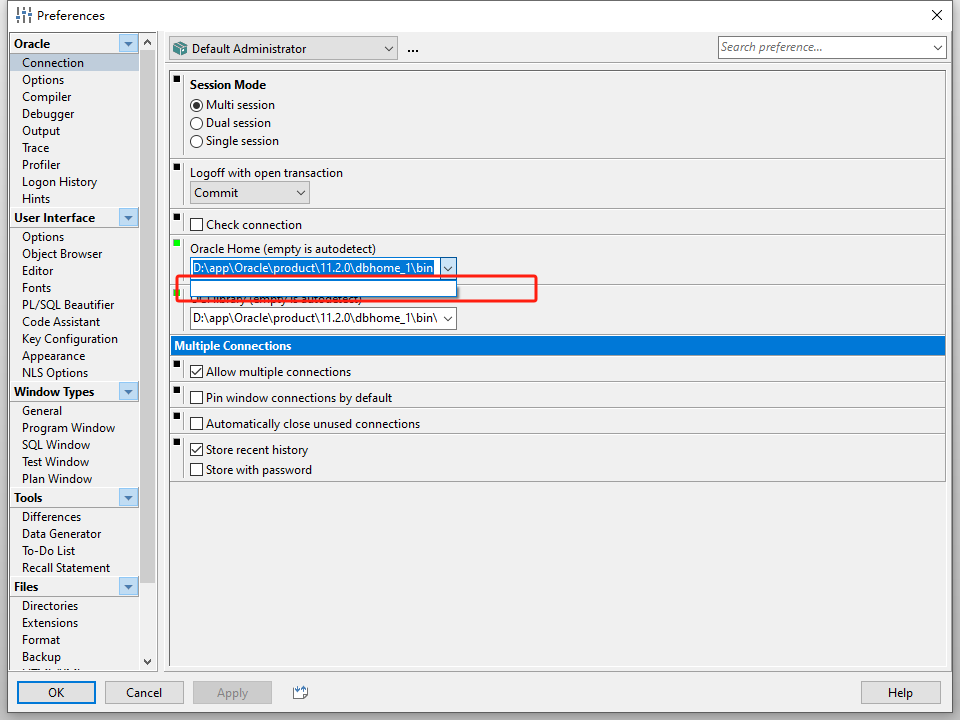The image size is (960, 720).
Task: Click the Preferences title bar icon
Action: click(23, 15)
